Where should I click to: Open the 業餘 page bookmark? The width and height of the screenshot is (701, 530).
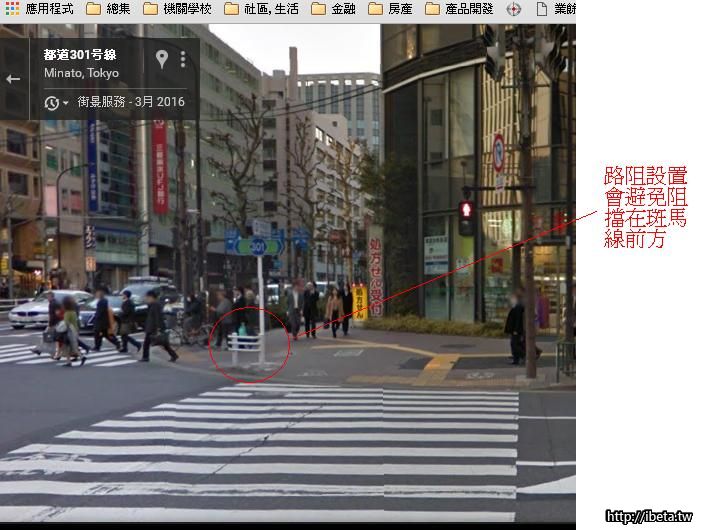point(555,9)
